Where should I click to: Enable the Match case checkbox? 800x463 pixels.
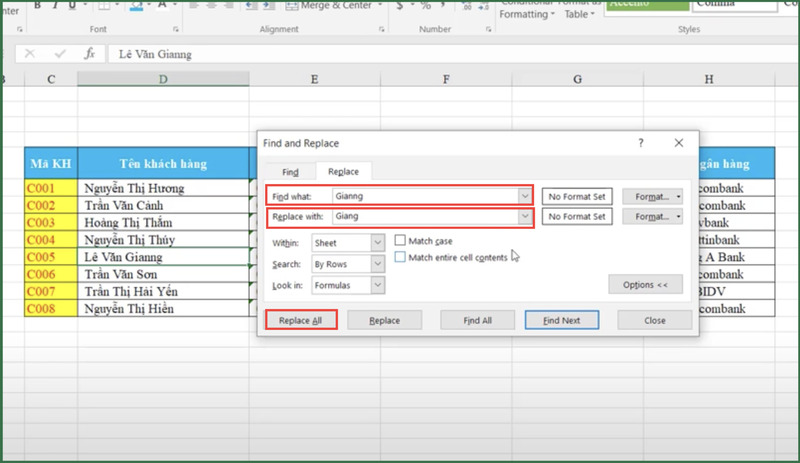tap(400, 241)
